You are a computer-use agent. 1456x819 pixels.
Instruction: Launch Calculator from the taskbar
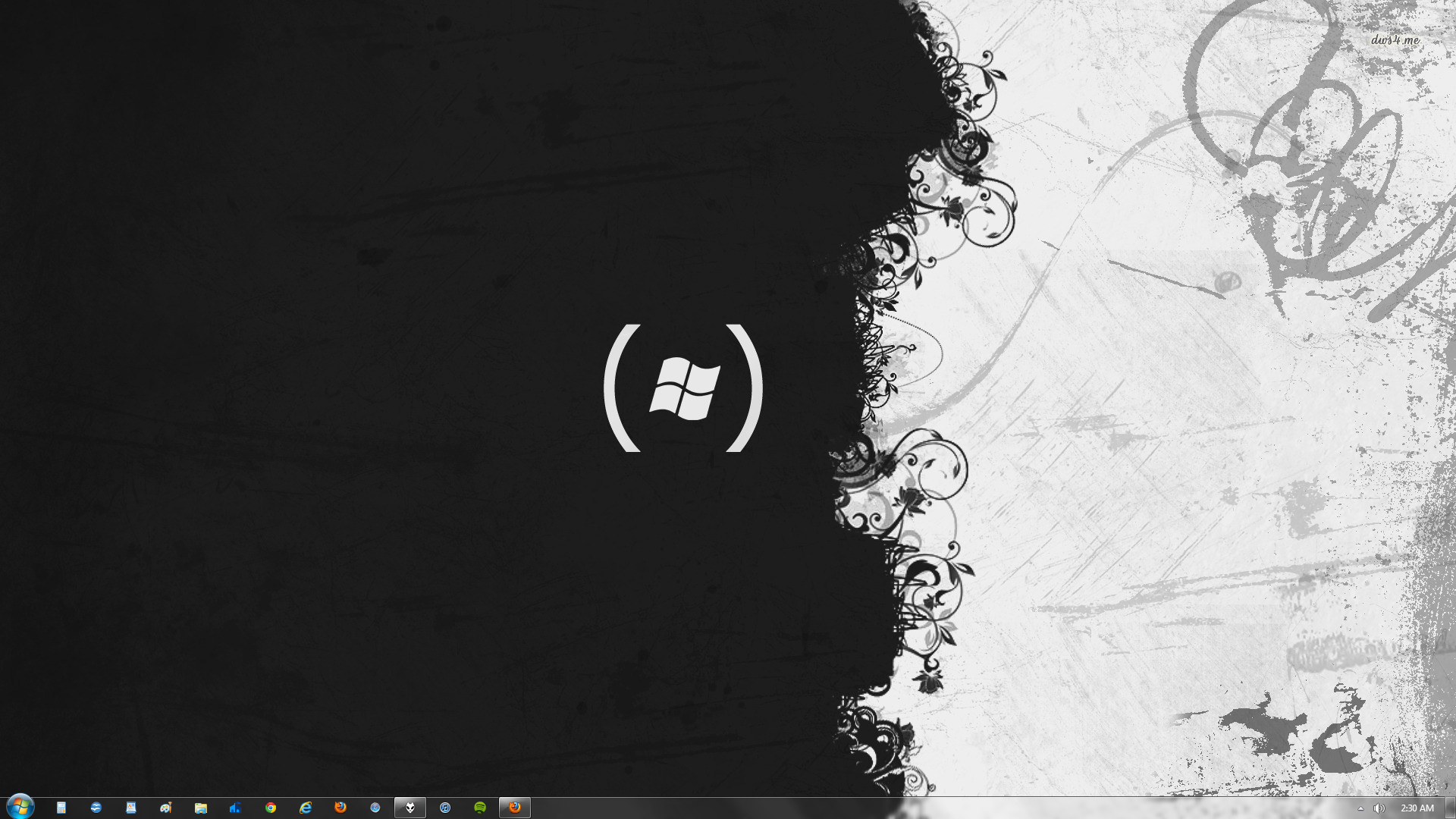tap(61, 808)
